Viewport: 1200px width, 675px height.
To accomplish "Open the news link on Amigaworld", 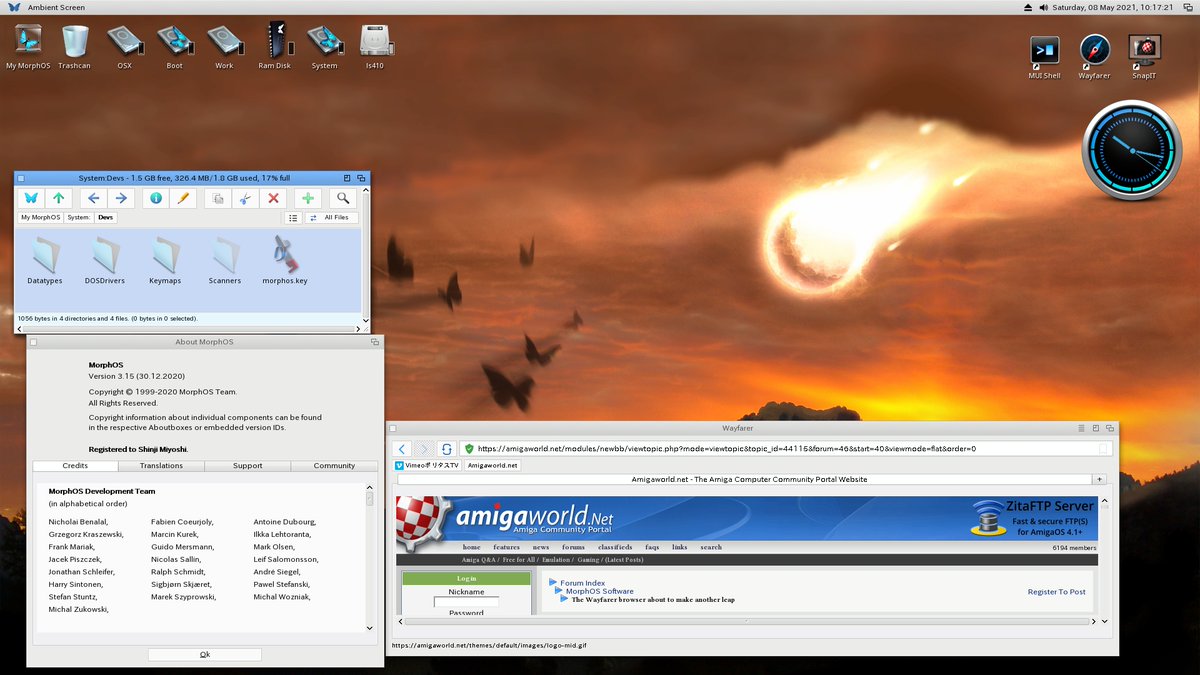I will pyautogui.click(x=540, y=547).
